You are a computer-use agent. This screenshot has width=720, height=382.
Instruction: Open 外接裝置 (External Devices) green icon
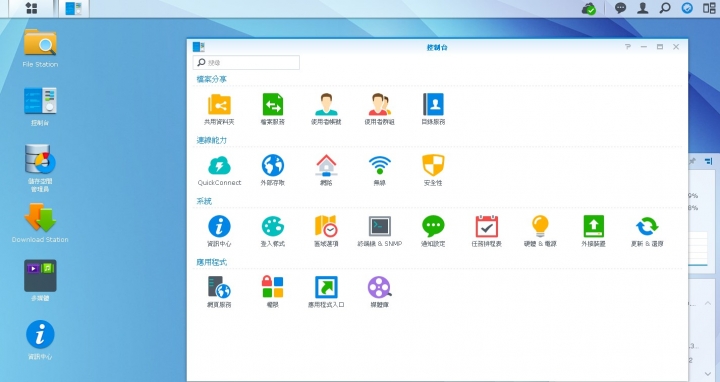point(594,226)
